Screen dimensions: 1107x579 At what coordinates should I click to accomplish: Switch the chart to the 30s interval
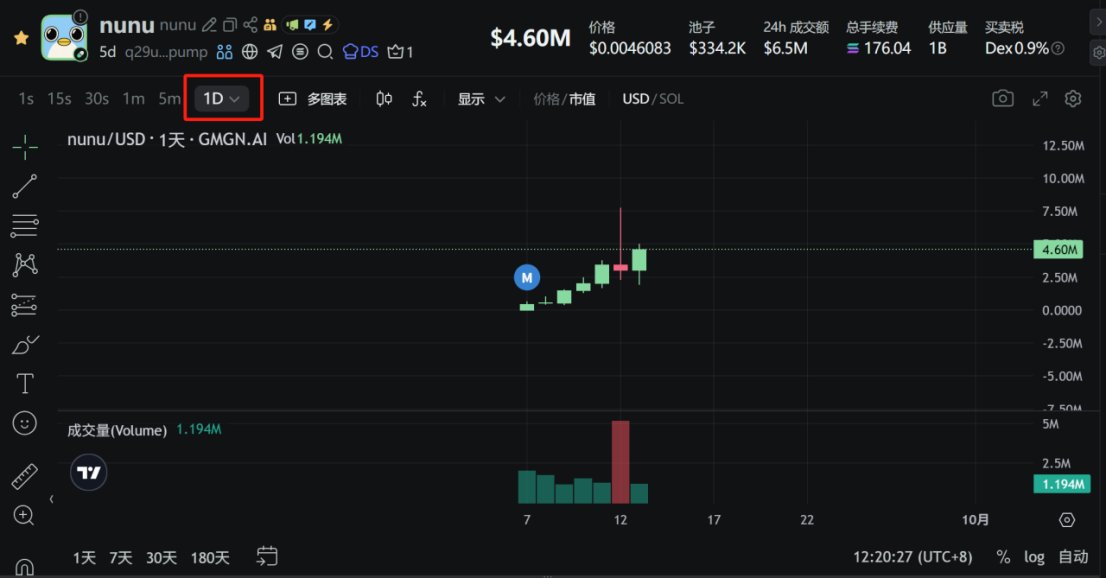tap(97, 99)
